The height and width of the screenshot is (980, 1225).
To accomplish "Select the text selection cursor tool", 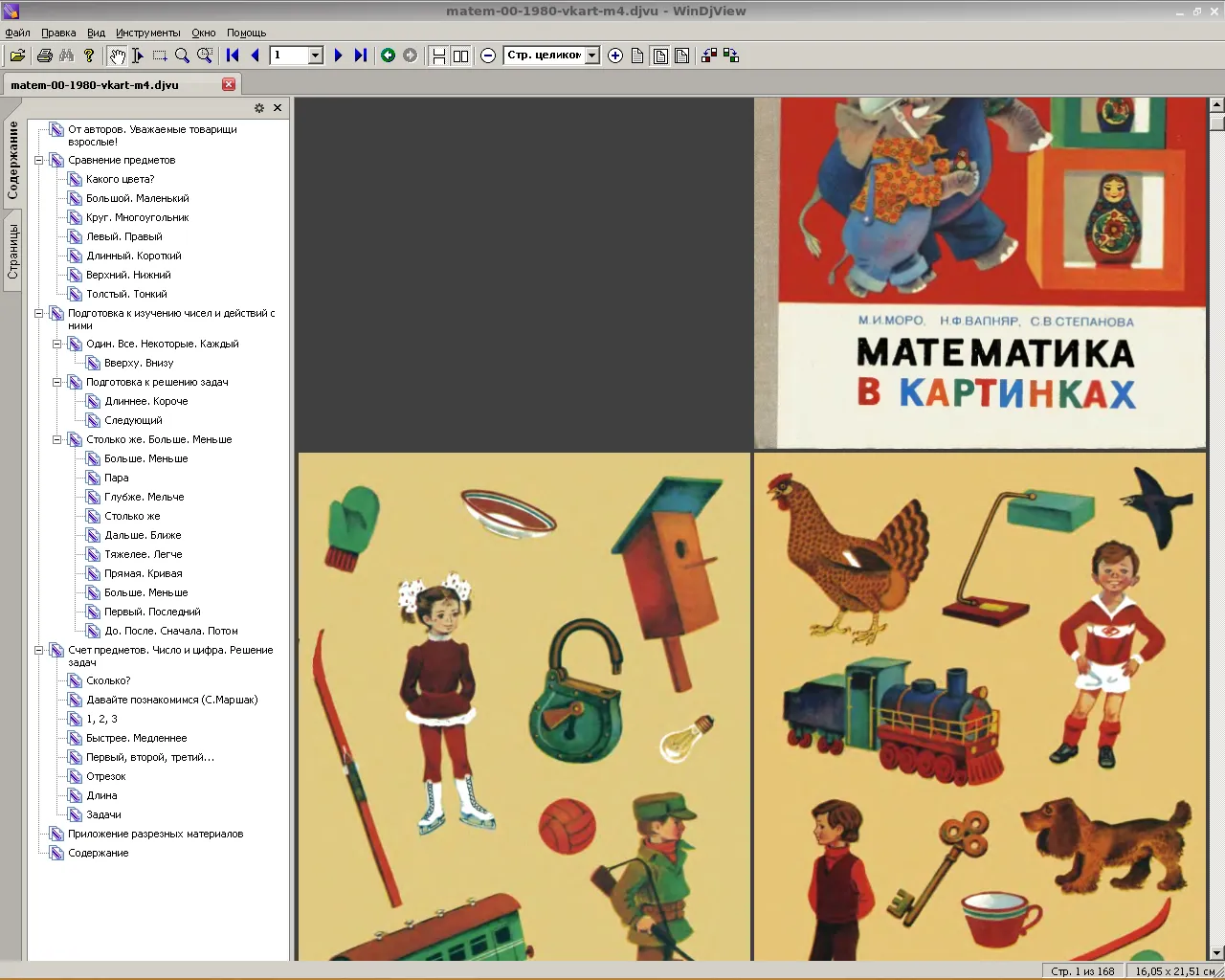I will (x=138, y=56).
